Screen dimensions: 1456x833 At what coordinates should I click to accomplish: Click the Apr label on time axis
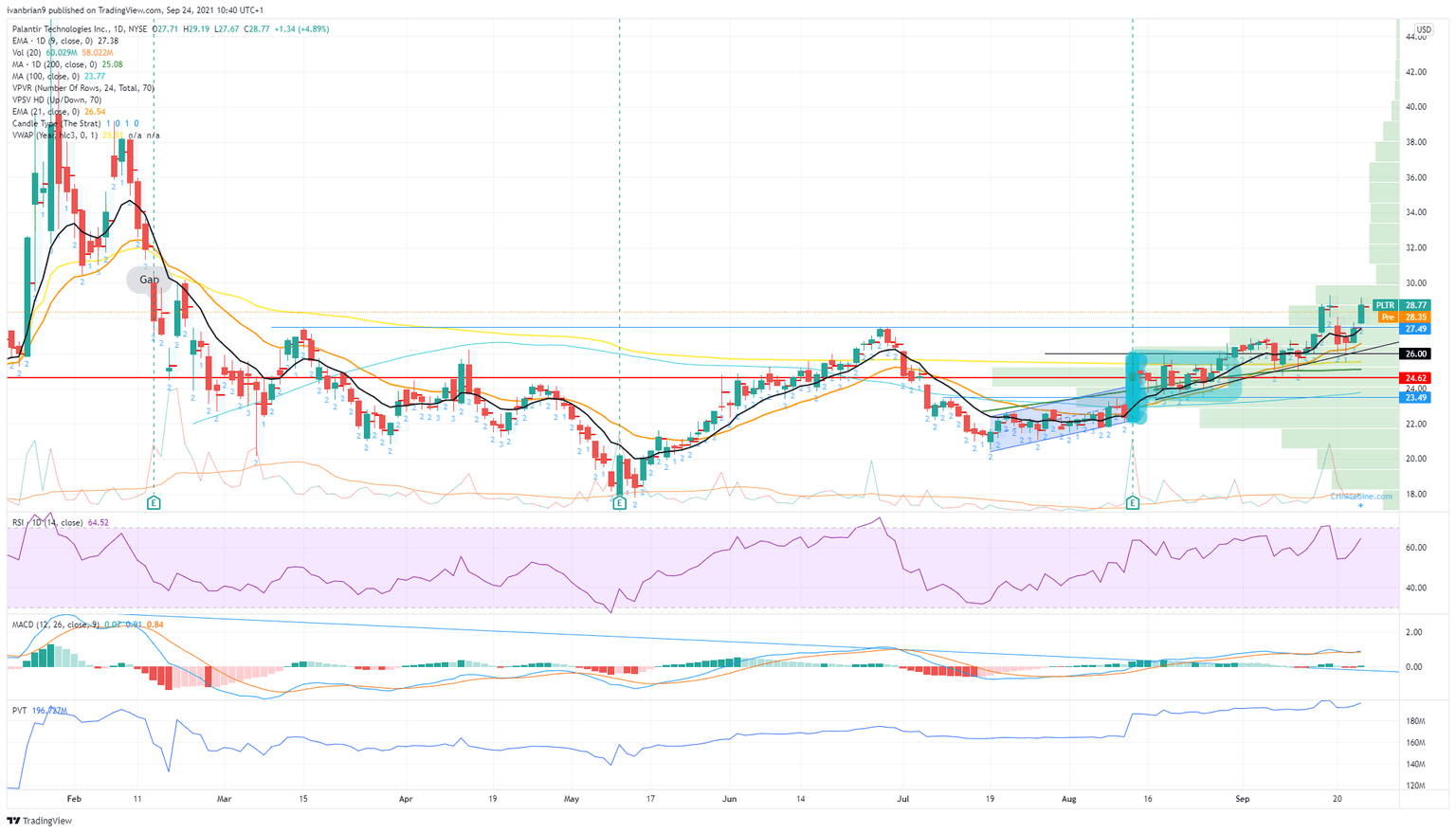point(406,799)
